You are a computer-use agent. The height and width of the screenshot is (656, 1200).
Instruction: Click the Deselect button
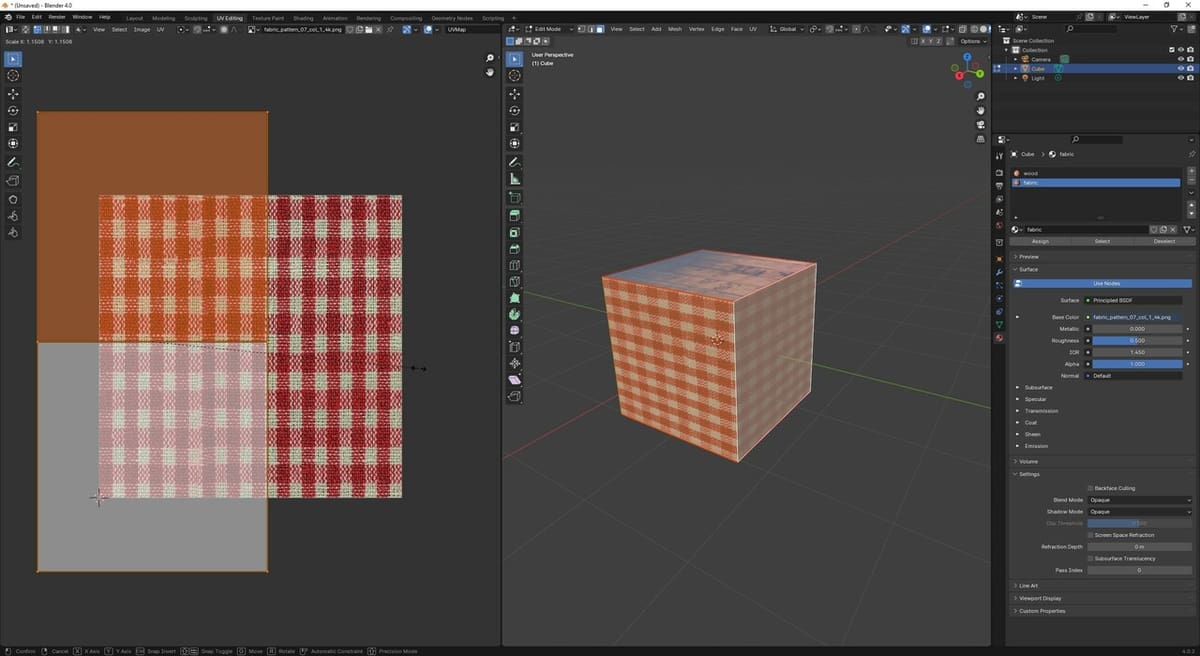[x=1164, y=241]
